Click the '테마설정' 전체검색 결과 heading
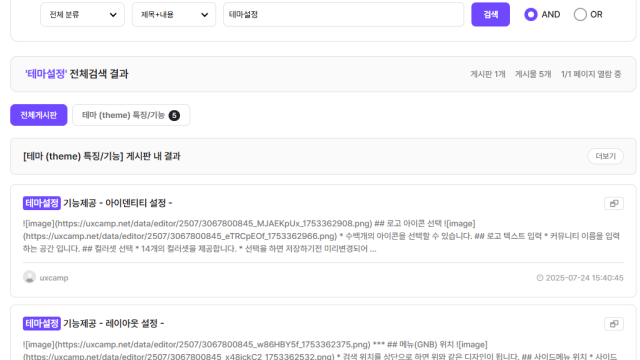Image resolution: width=640 pixels, height=360 pixels. click(77, 74)
